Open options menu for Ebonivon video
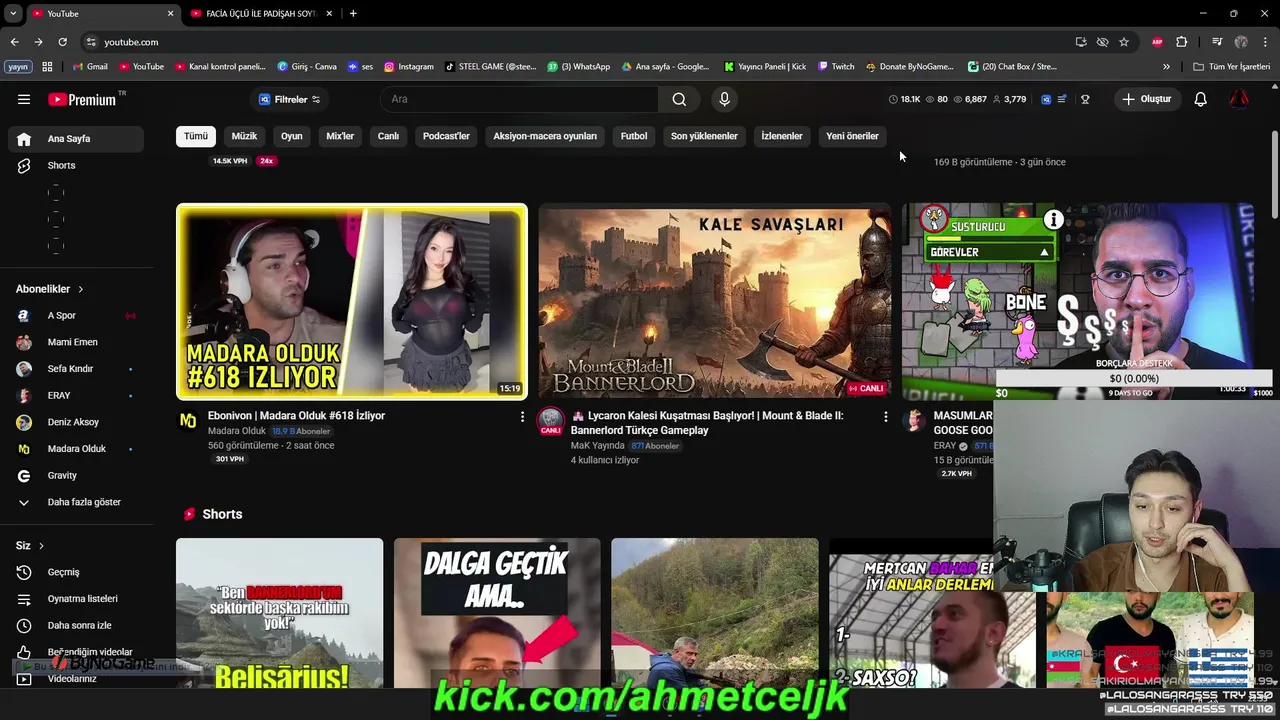Viewport: 1280px width, 720px height. point(522,416)
